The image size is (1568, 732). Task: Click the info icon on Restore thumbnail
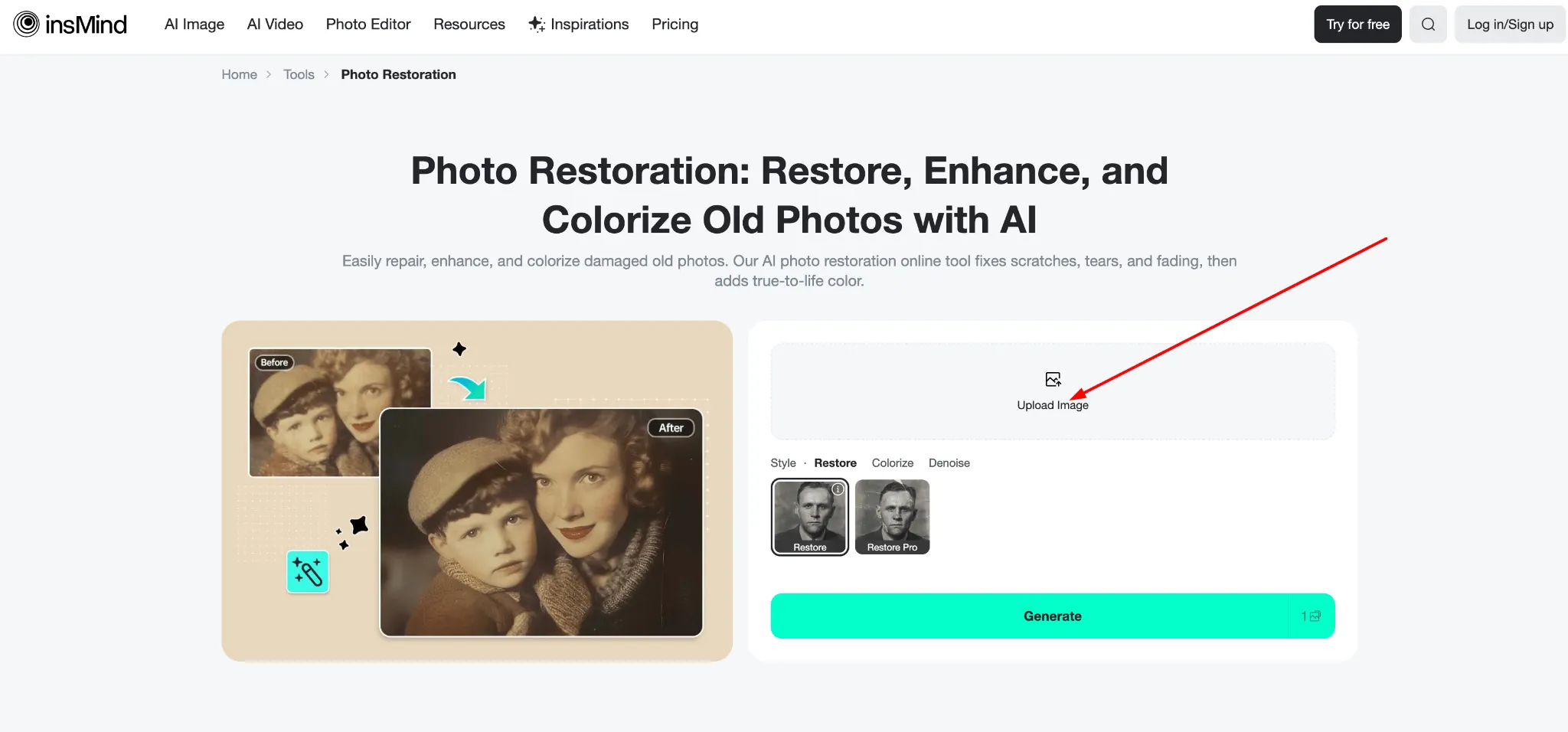coord(838,489)
